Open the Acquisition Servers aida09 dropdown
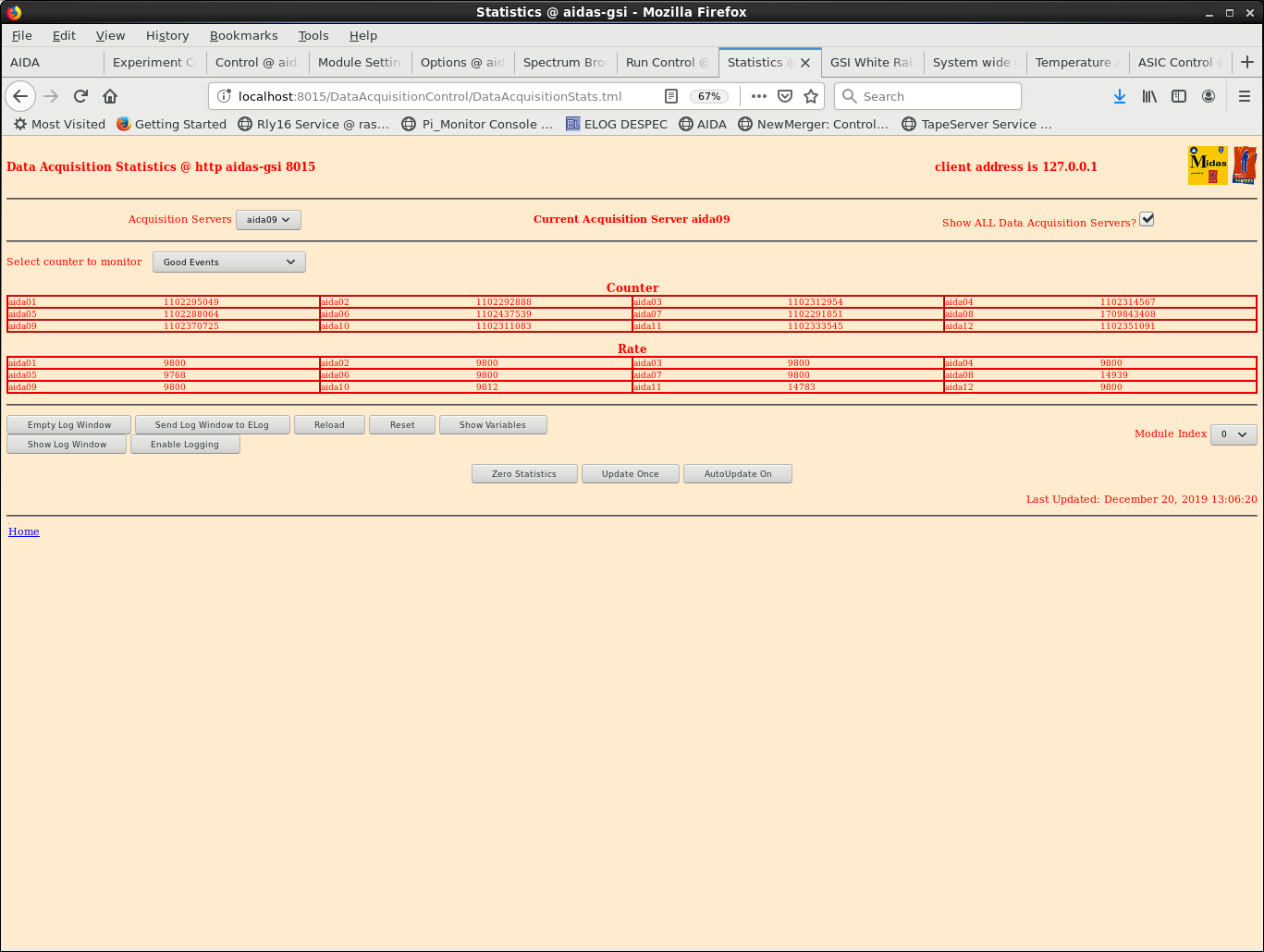 tap(268, 220)
